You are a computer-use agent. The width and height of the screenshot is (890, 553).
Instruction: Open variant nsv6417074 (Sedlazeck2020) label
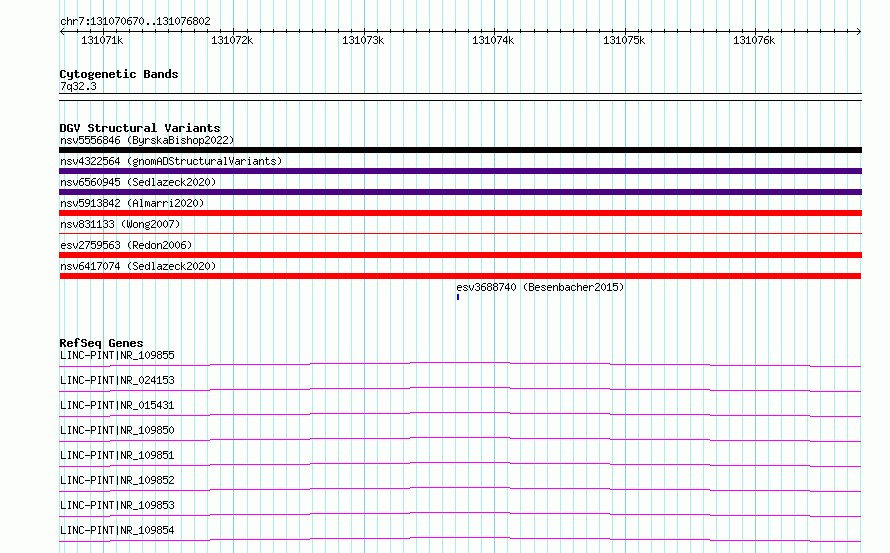(x=138, y=266)
